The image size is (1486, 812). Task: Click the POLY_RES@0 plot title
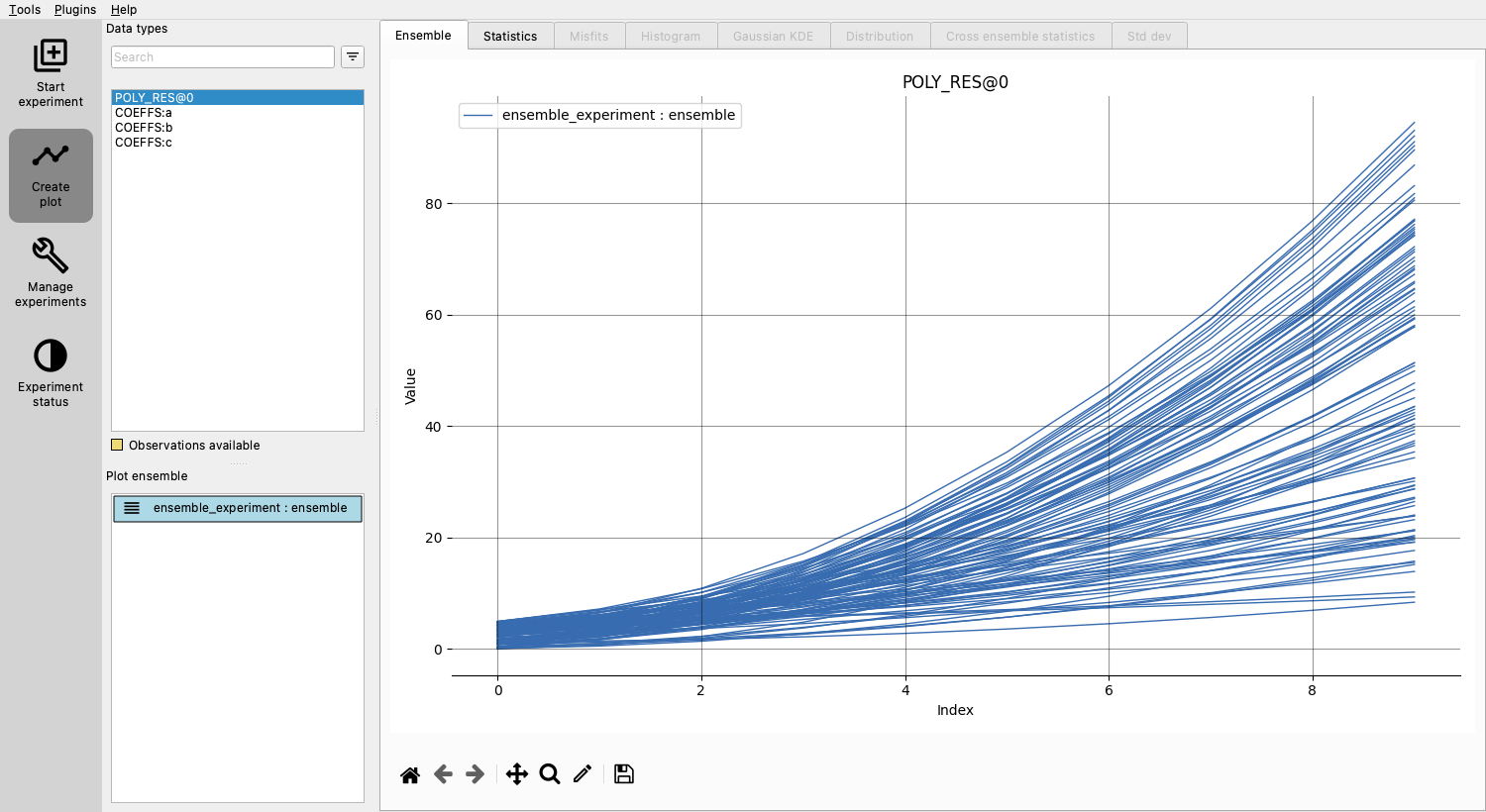(955, 82)
